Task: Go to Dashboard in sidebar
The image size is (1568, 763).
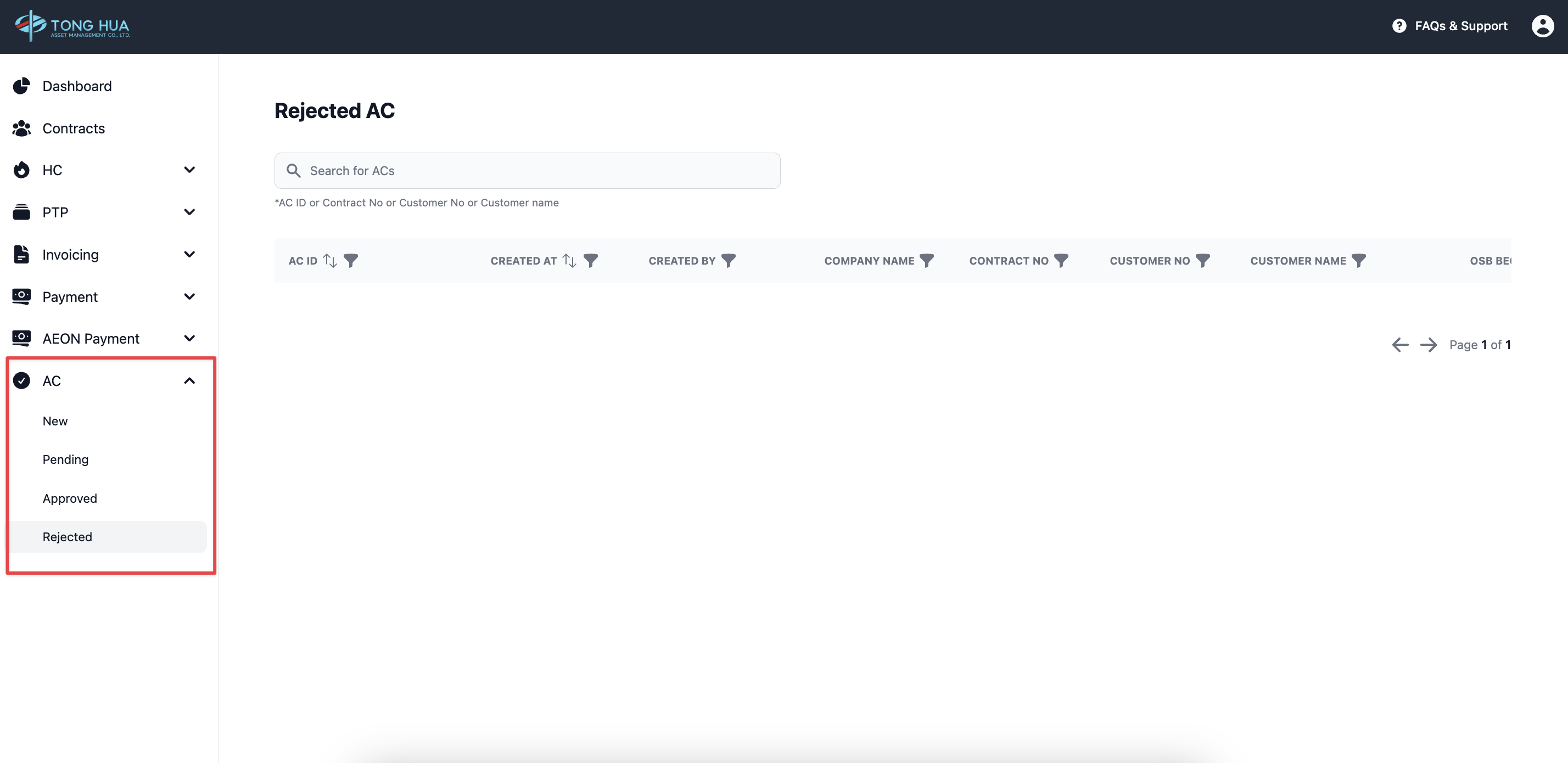Action: coord(77,86)
